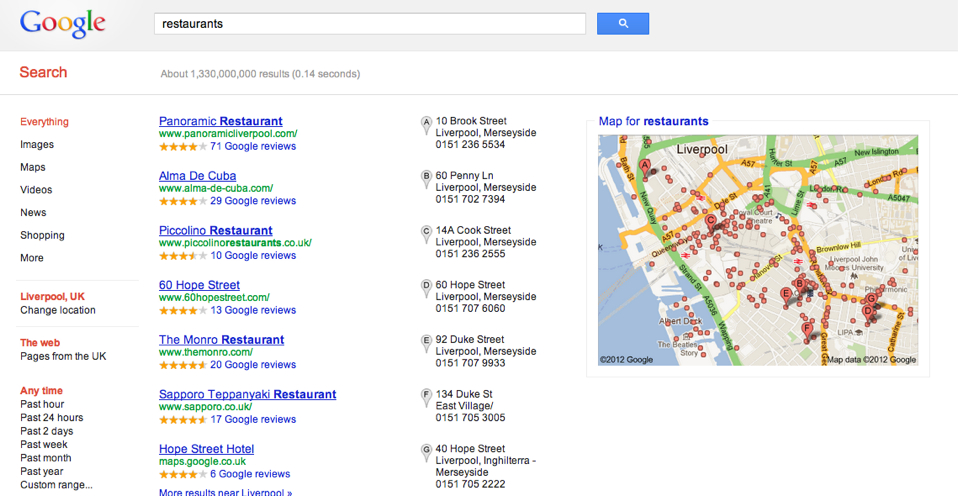958x496 pixels.
Task: Open 71 Google reviews link
Action: tap(253, 146)
